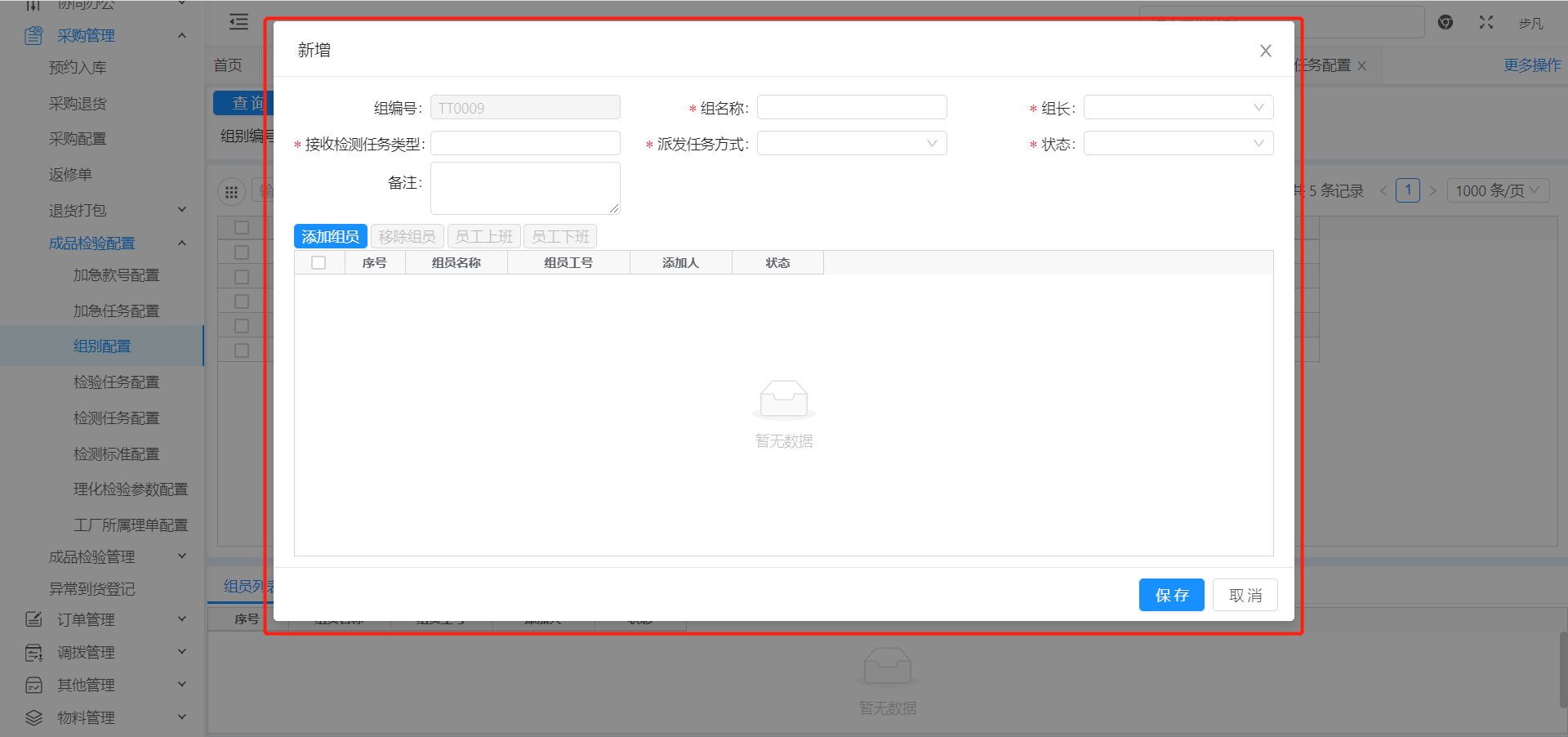This screenshot has width=1568, height=737.
Task: Focus the 组名称 input field
Action: click(x=851, y=108)
